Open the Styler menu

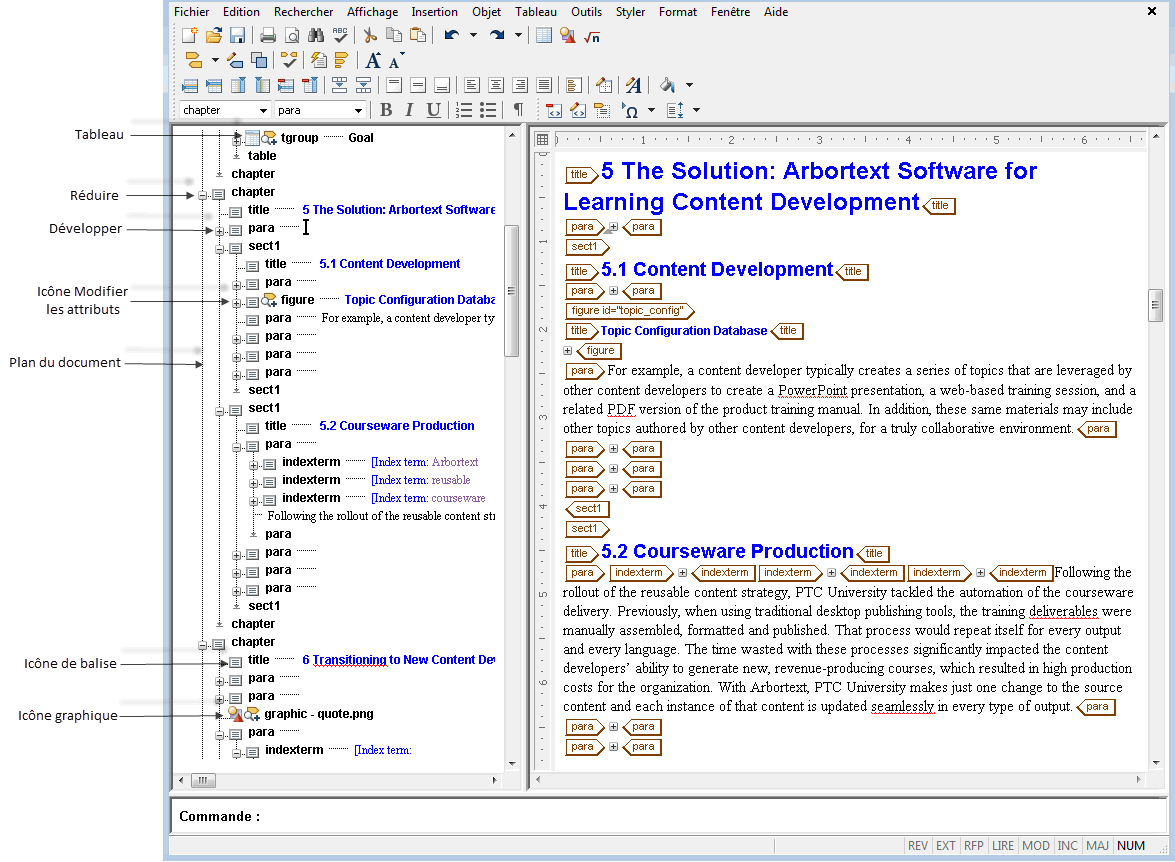coord(630,12)
